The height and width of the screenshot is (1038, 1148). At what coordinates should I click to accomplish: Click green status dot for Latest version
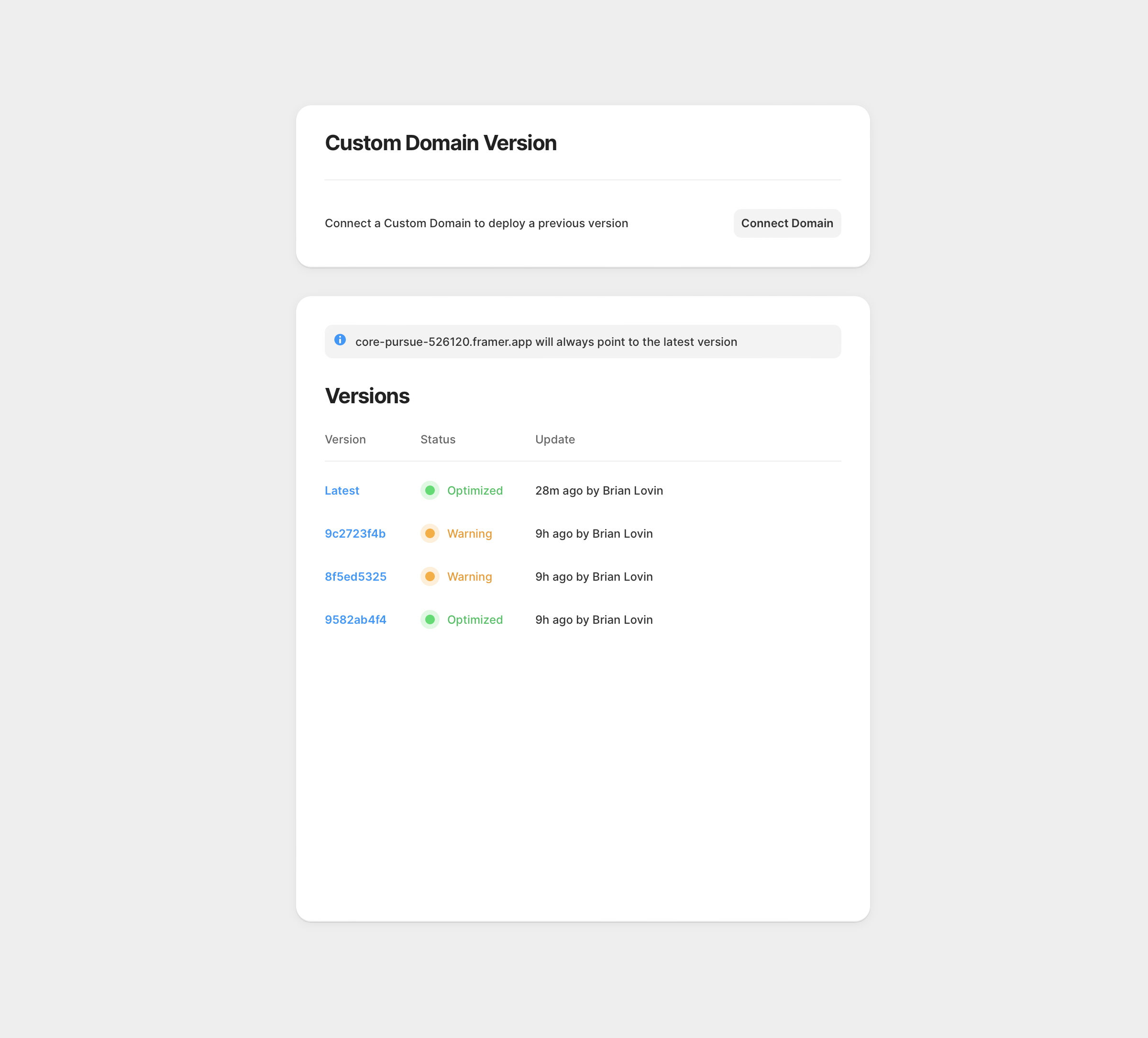click(x=430, y=490)
